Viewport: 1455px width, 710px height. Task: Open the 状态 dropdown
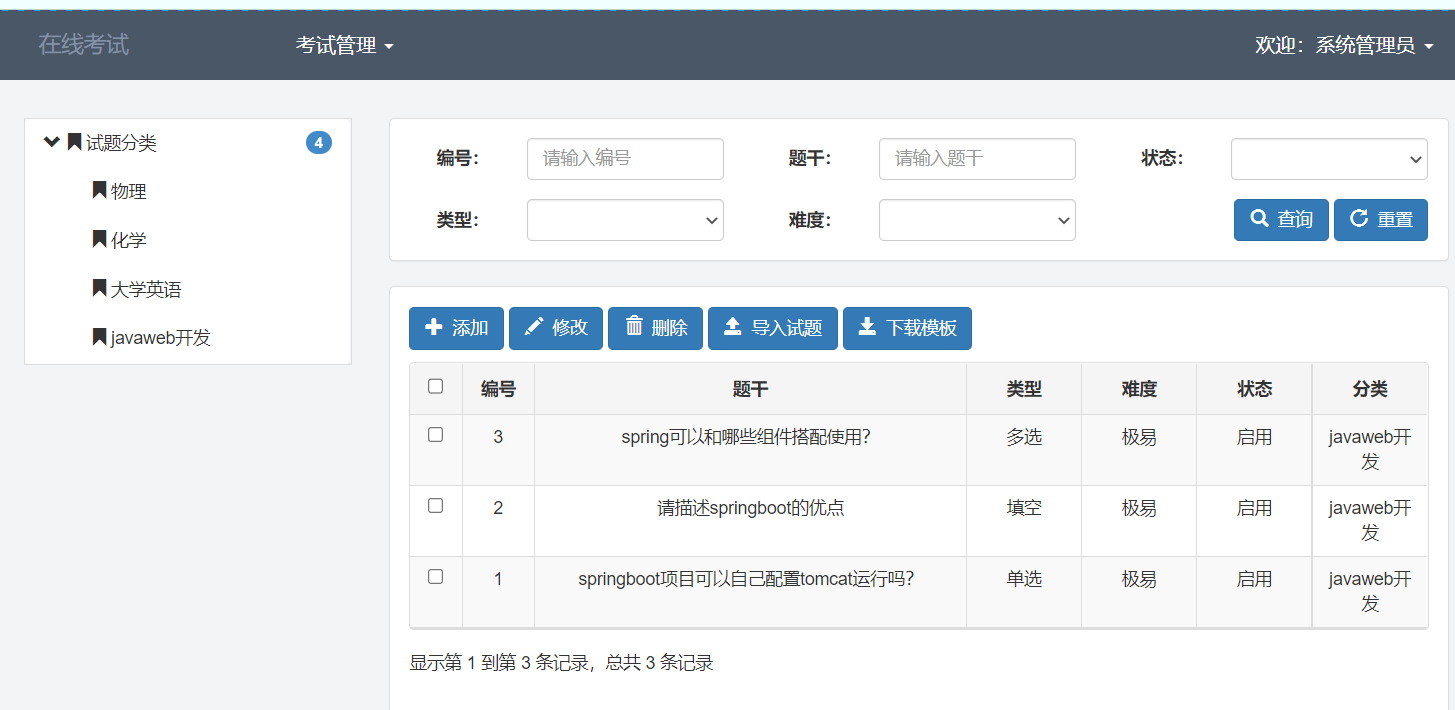pyautogui.click(x=1329, y=158)
